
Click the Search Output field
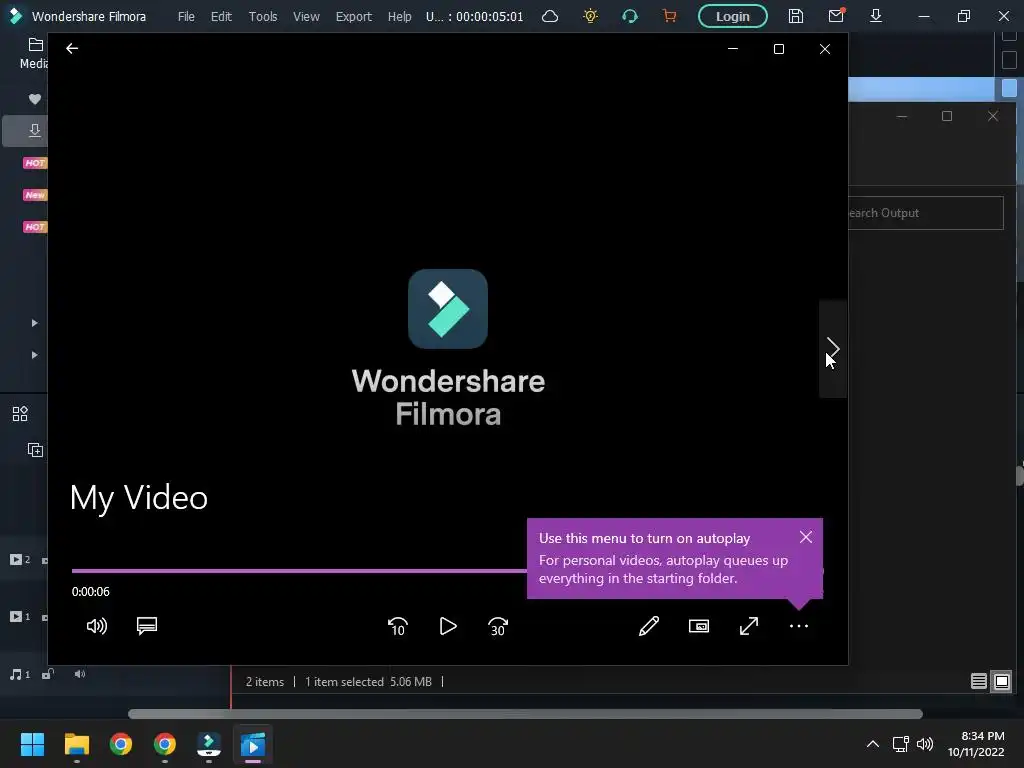point(925,213)
